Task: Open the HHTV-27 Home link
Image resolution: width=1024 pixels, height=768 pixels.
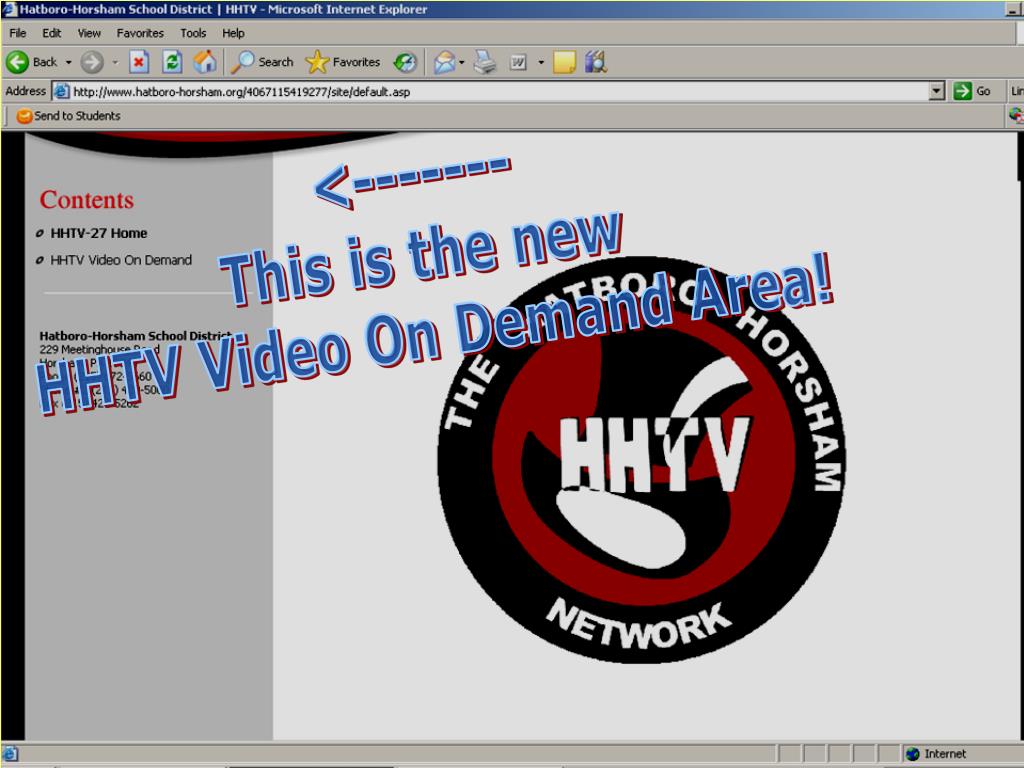Action: coord(99,233)
